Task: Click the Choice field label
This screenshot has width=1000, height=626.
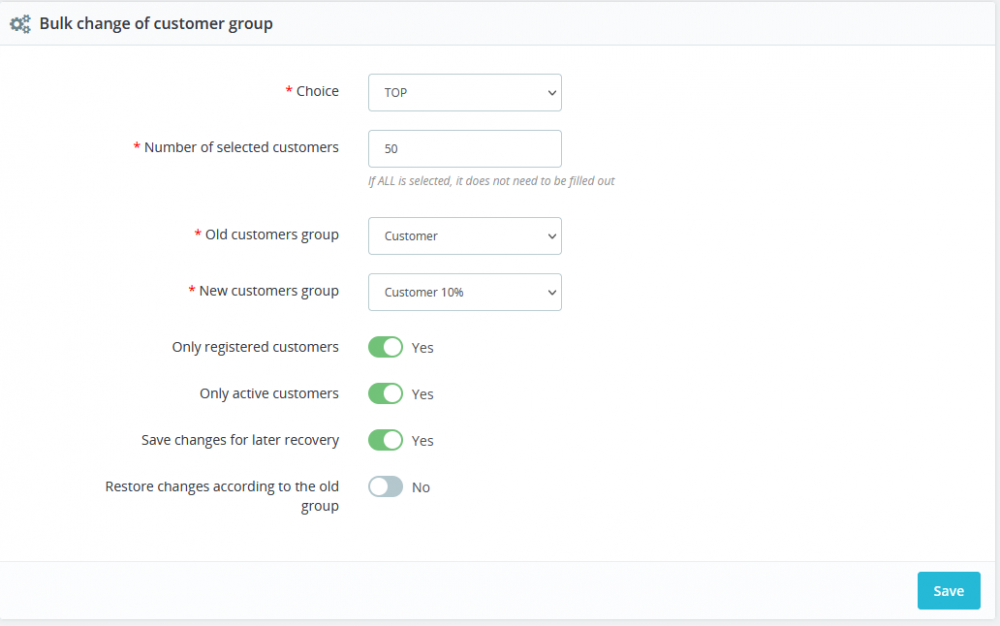Action: tap(317, 91)
